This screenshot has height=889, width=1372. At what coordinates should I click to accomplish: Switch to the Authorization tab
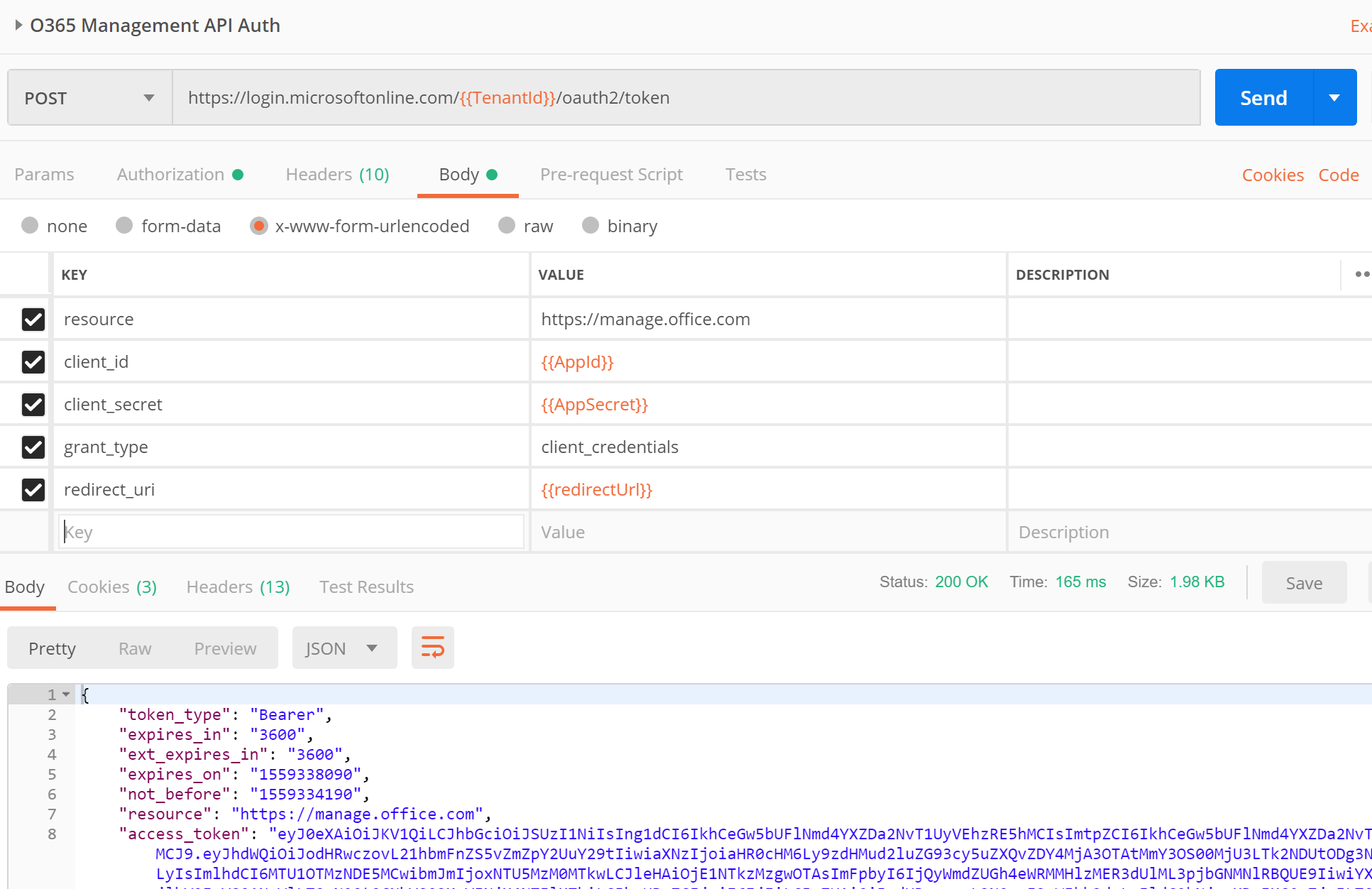coord(170,175)
